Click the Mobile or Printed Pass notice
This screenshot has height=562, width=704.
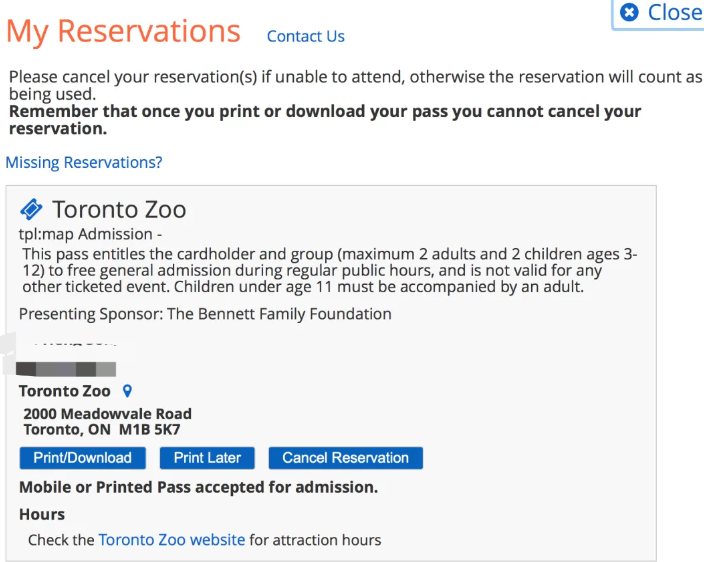click(198, 488)
